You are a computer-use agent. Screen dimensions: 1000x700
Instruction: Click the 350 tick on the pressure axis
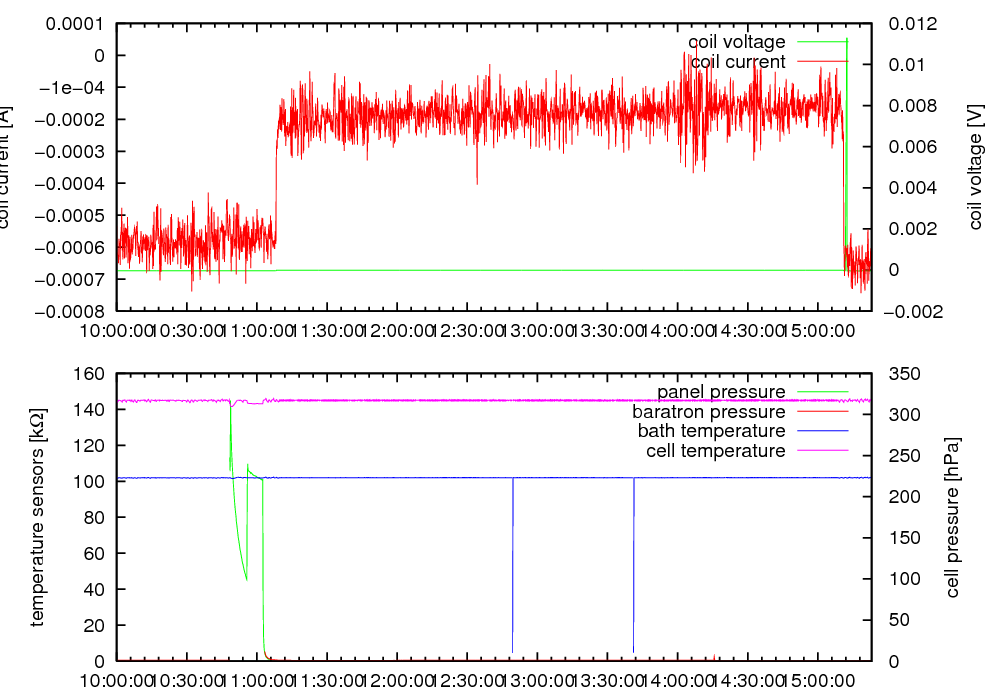pos(901,374)
